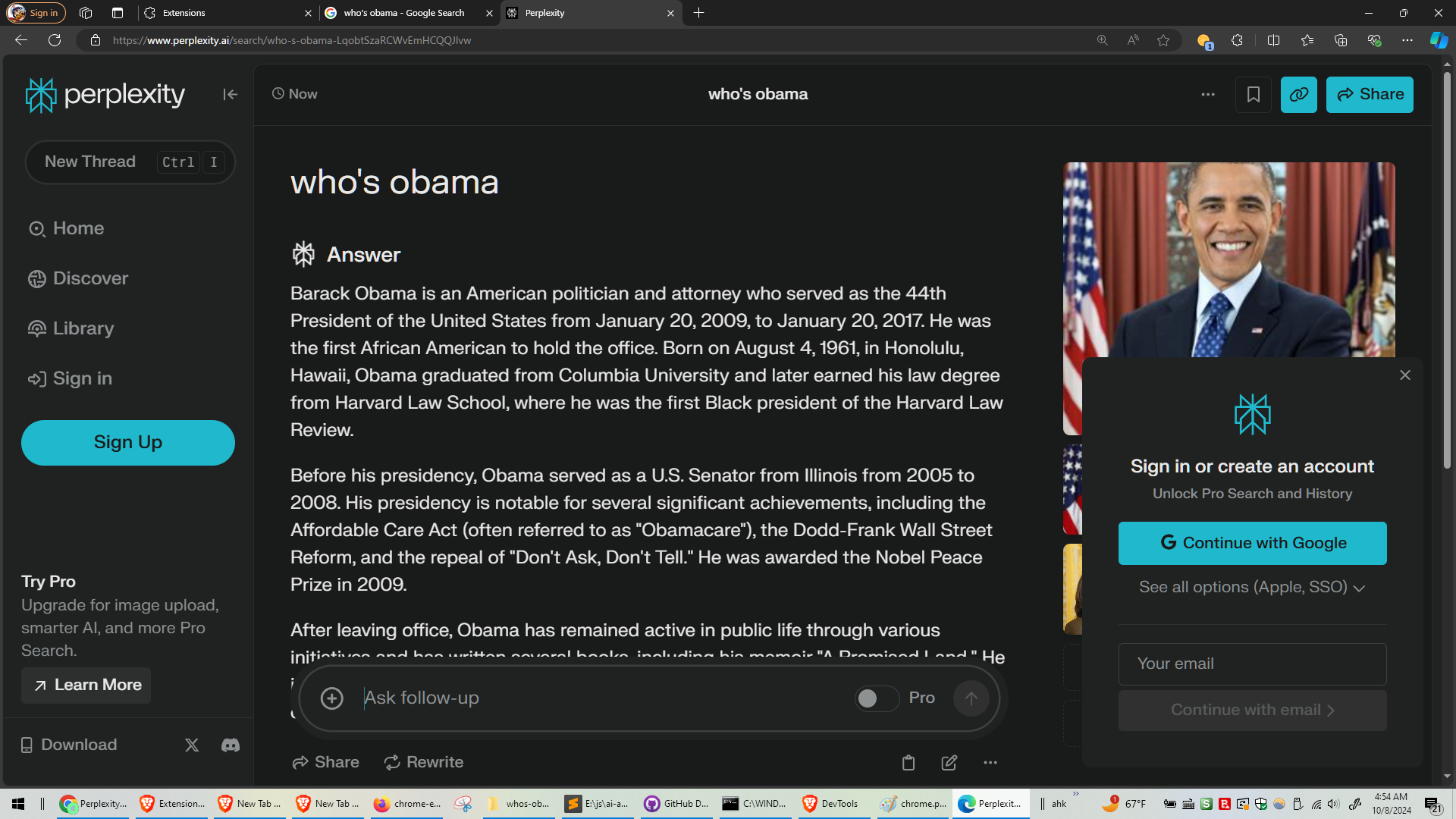Open answer's more options ellipsis
Screen dimensions: 1456x819
(x=990, y=763)
